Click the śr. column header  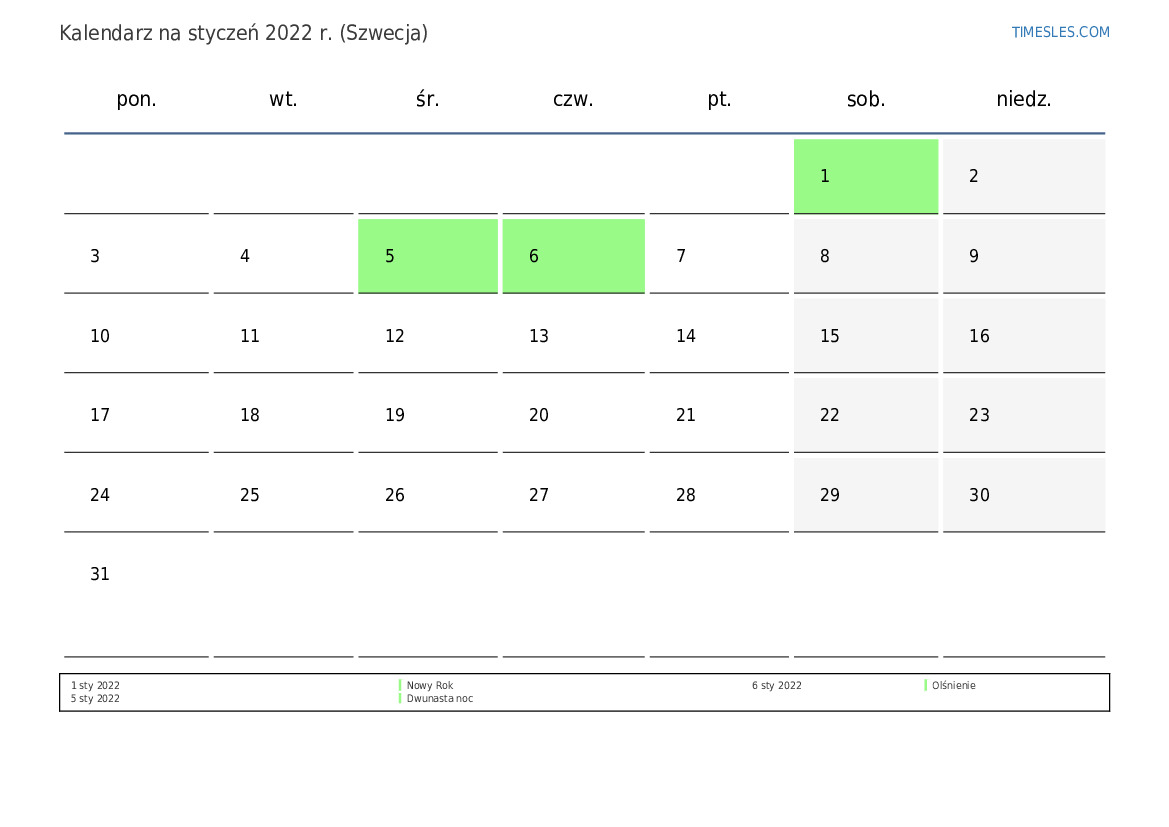coord(428,99)
